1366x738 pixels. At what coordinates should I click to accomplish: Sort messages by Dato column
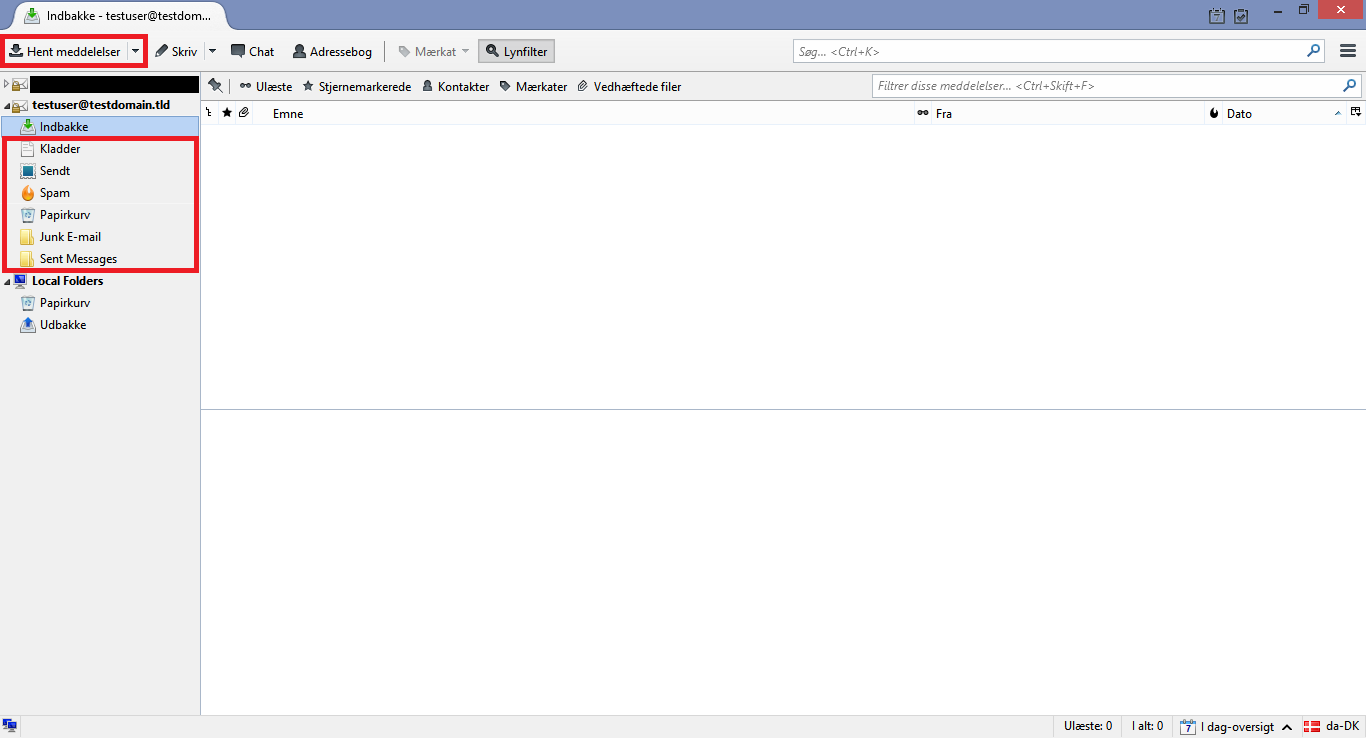click(x=1284, y=113)
